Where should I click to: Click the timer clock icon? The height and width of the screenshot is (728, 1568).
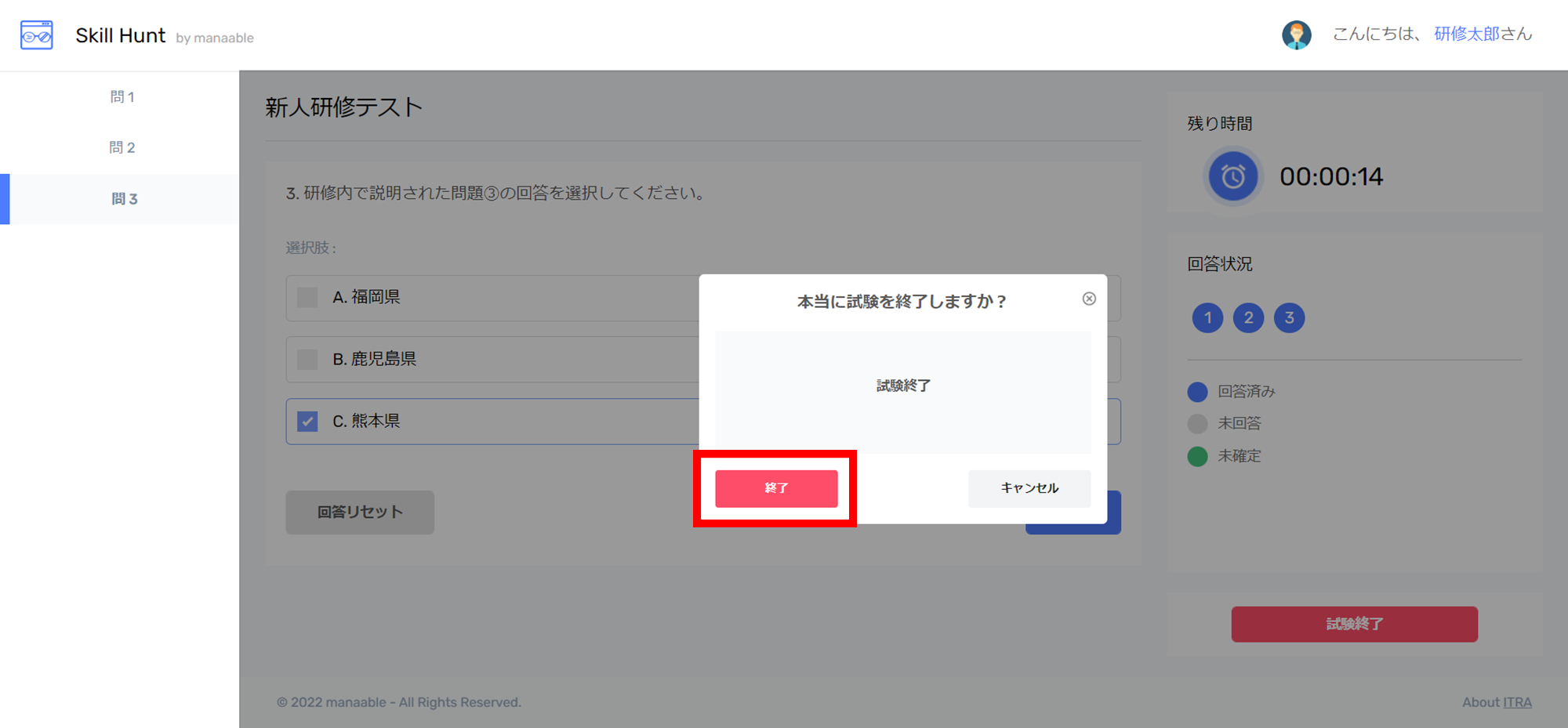tap(1232, 176)
